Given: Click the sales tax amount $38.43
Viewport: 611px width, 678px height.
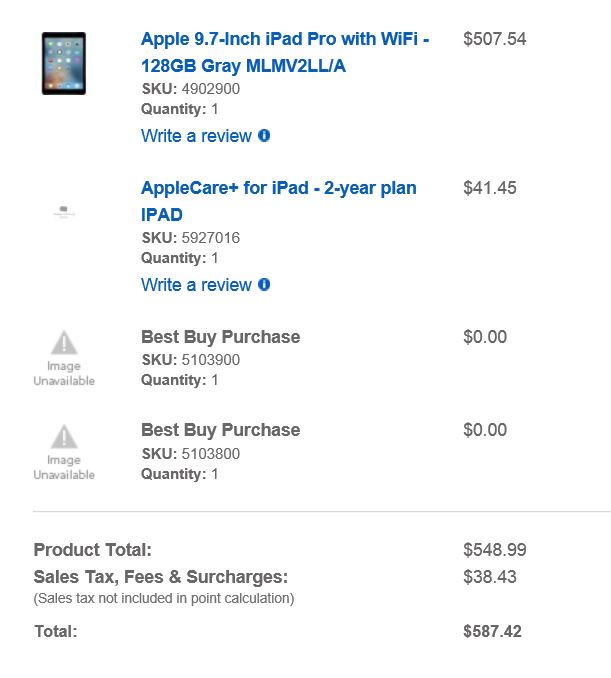Looking at the screenshot, I should [489, 577].
